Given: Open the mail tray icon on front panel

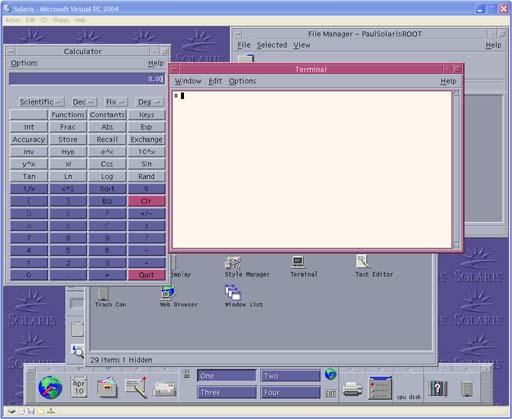Looking at the screenshot, I should click(x=165, y=389).
